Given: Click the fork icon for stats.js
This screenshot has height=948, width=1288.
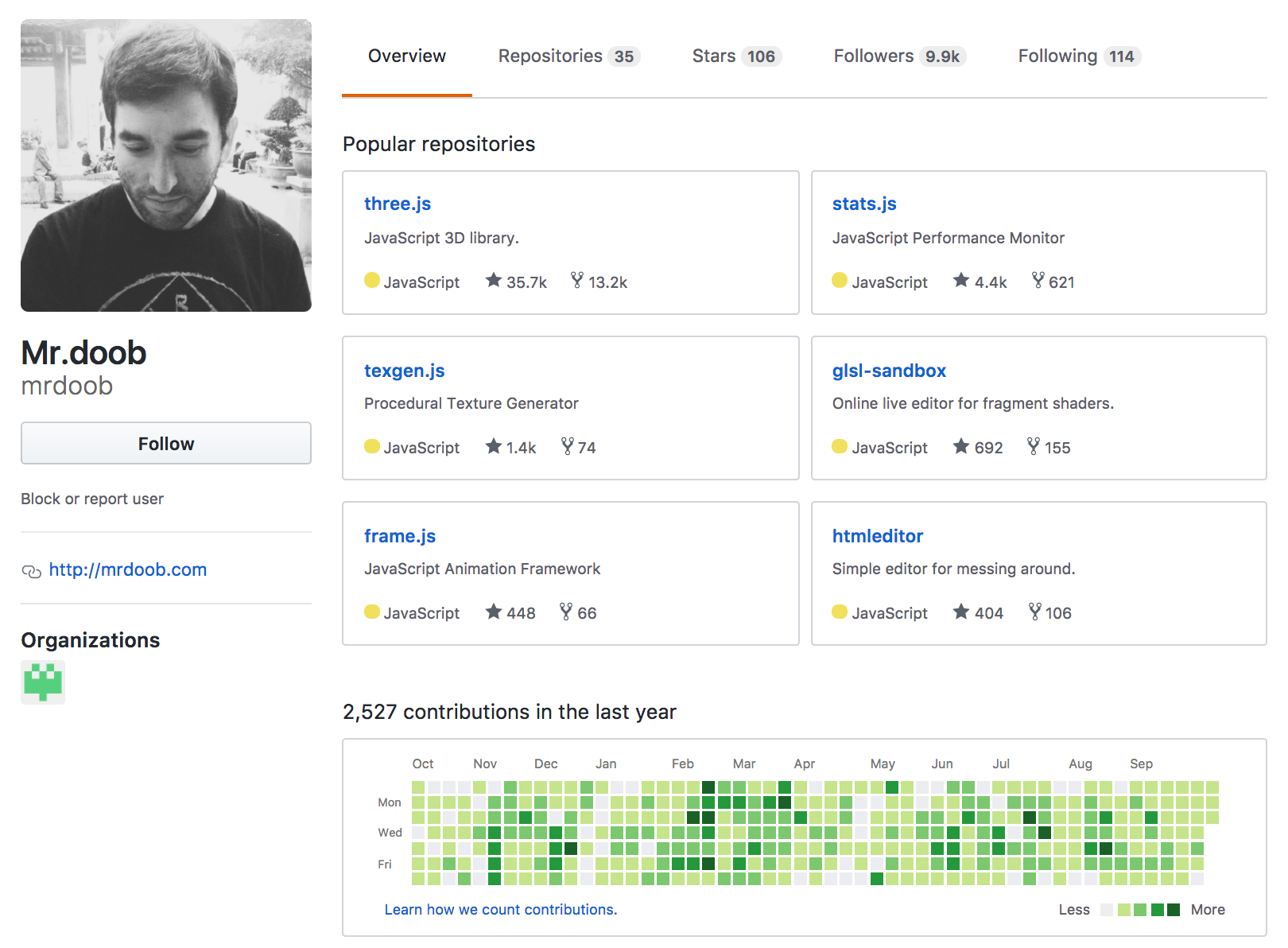Looking at the screenshot, I should click(1038, 280).
